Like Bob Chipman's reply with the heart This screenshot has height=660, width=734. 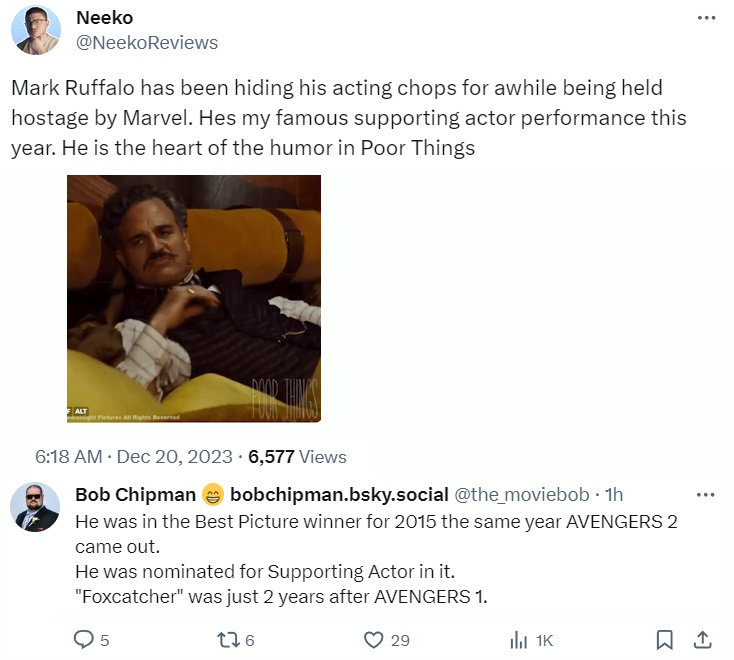(x=374, y=639)
